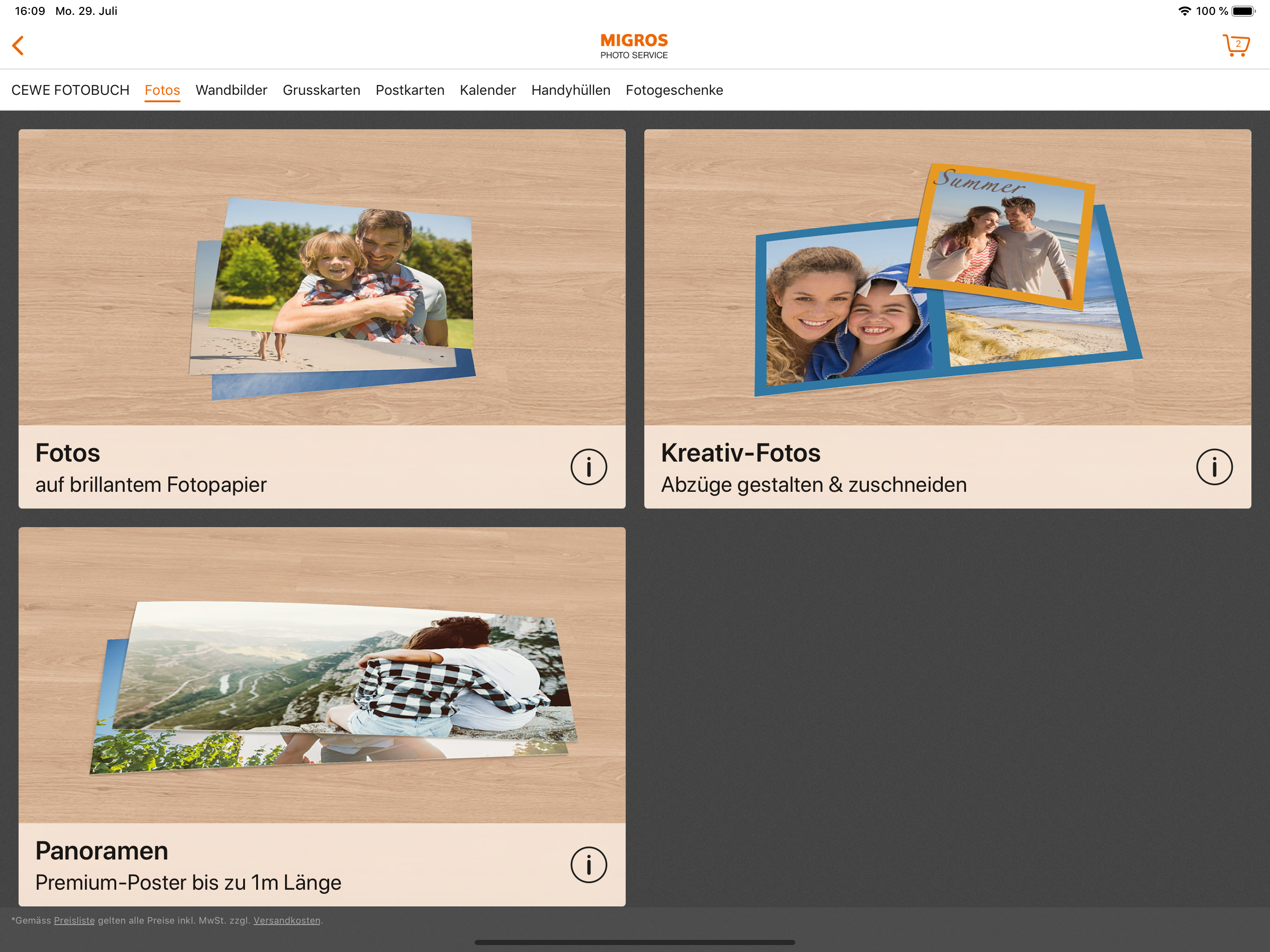Tap the Wi-Fi status icon
Screen dimensions: 1270x952
click(1184, 11)
